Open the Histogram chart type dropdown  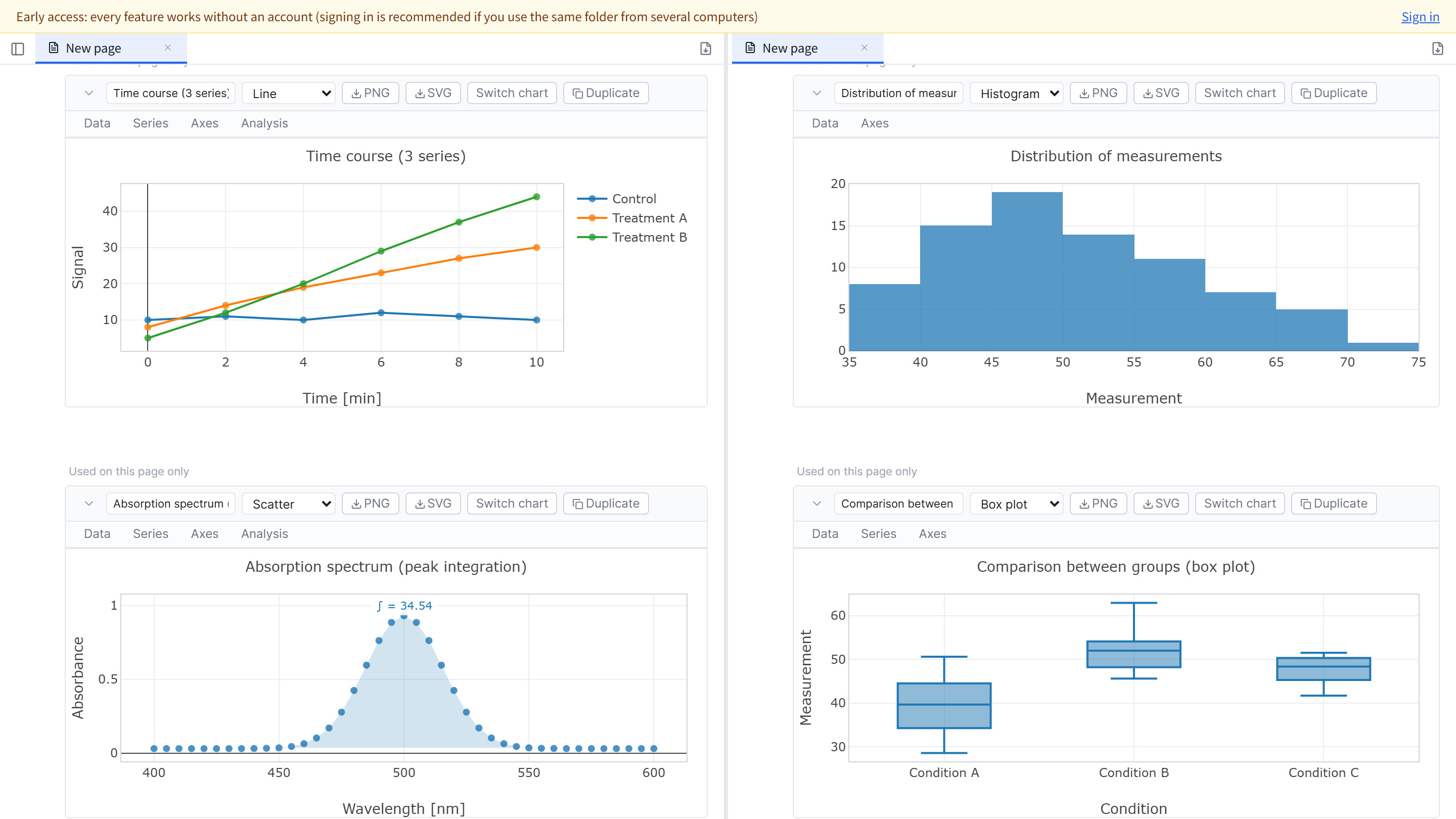click(1016, 93)
